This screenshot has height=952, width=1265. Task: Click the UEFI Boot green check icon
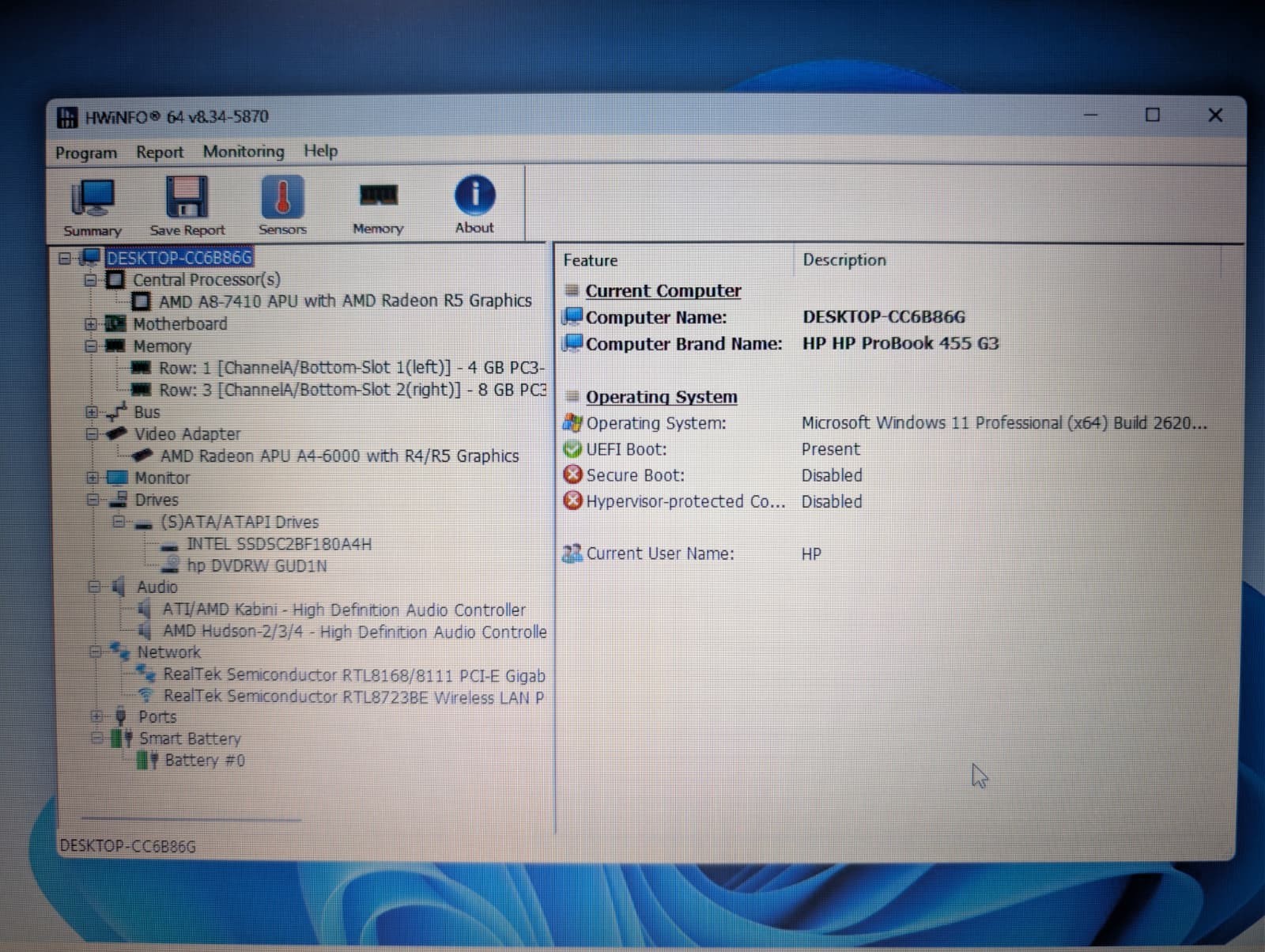coord(572,449)
